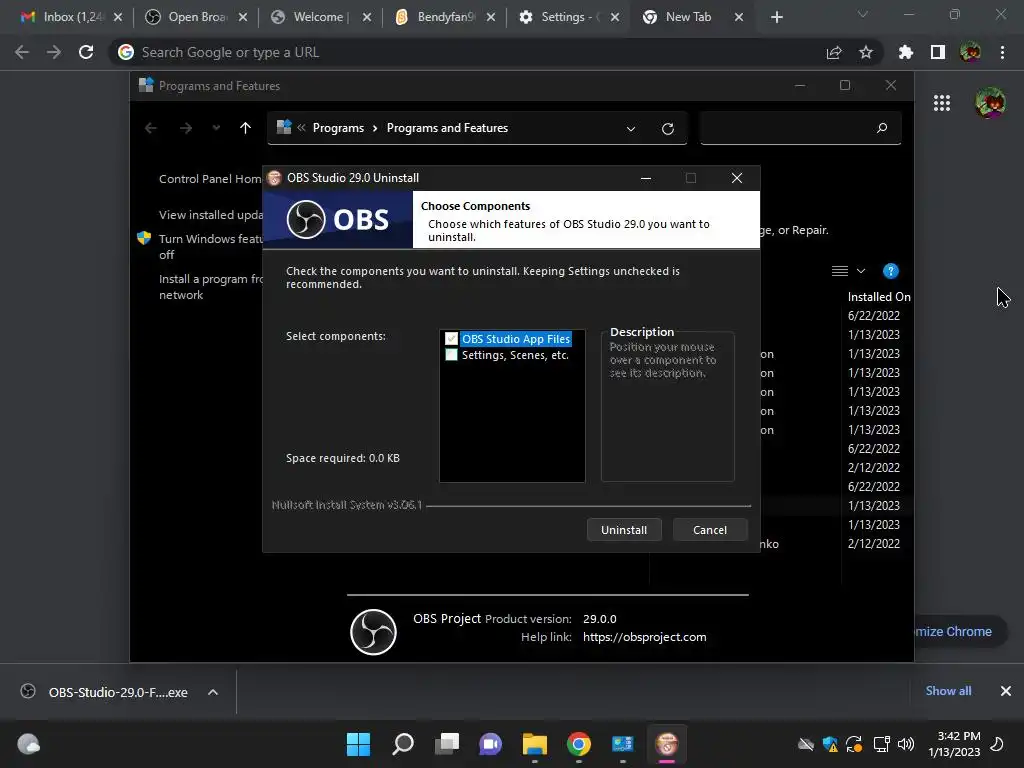Reload the Chrome page
1024x768 pixels.
[86, 52]
